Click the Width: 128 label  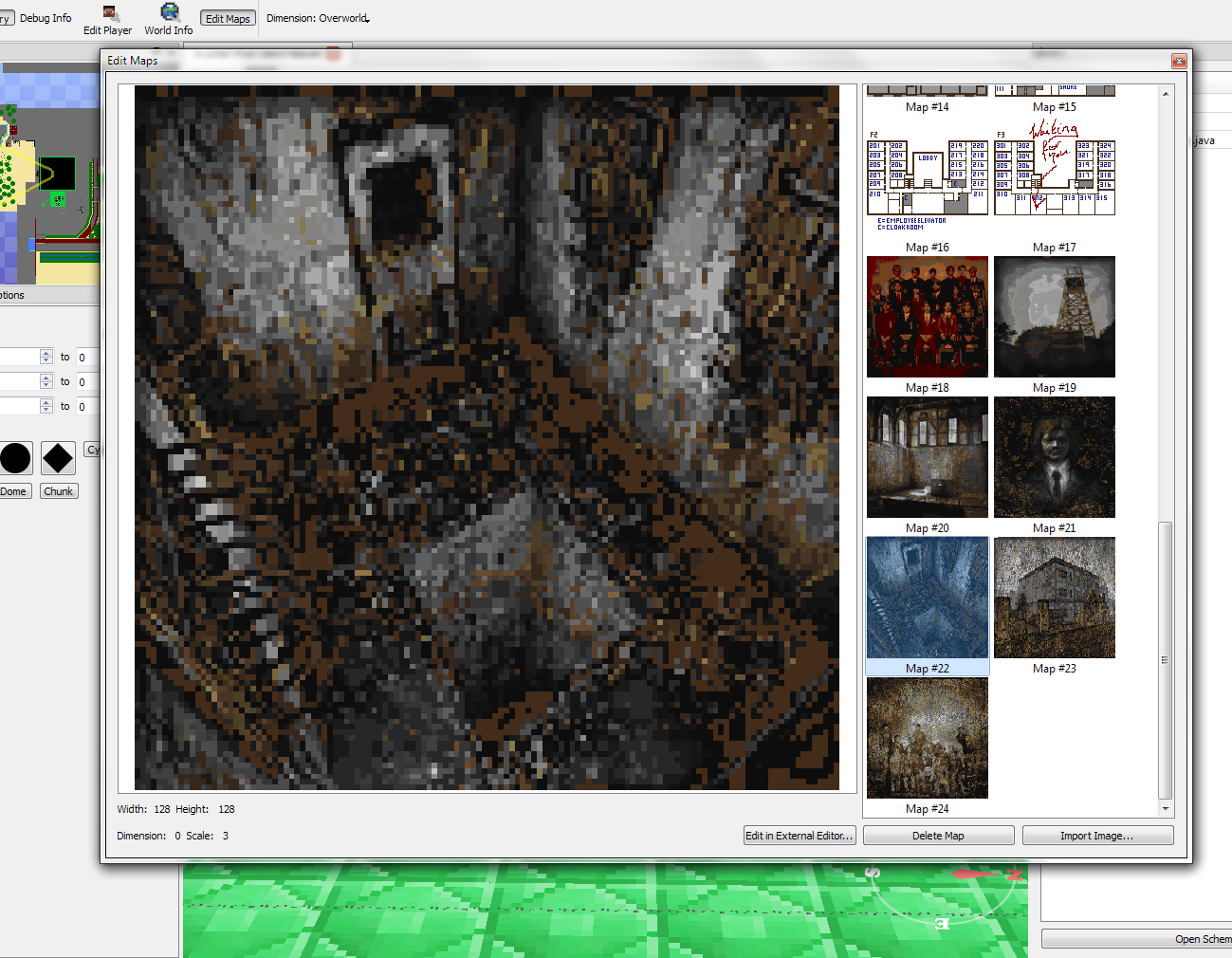coord(143,809)
